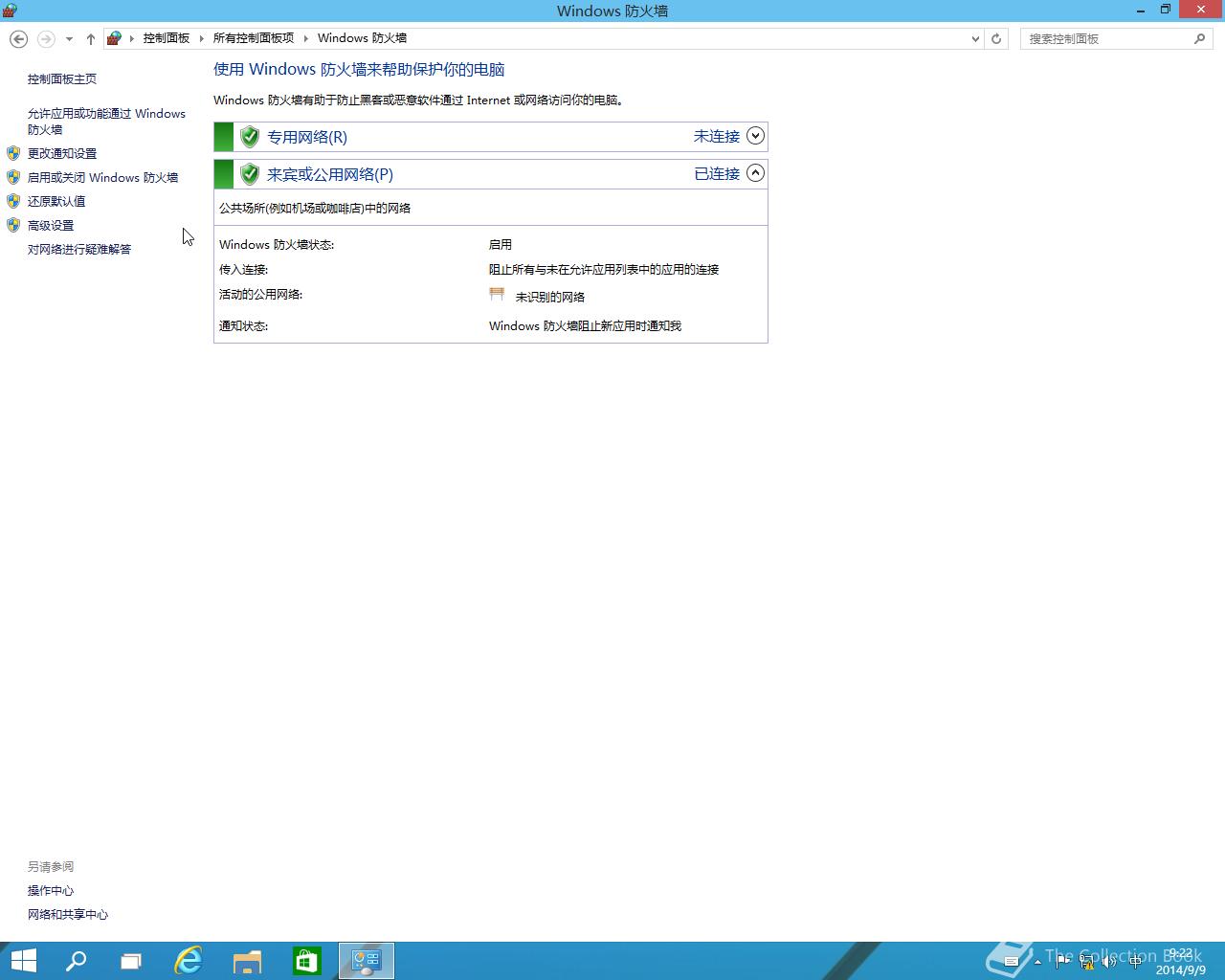Screen dimensions: 1225x980
Task: Expand the 专用网络(R) section chevron
Action: (x=755, y=136)
